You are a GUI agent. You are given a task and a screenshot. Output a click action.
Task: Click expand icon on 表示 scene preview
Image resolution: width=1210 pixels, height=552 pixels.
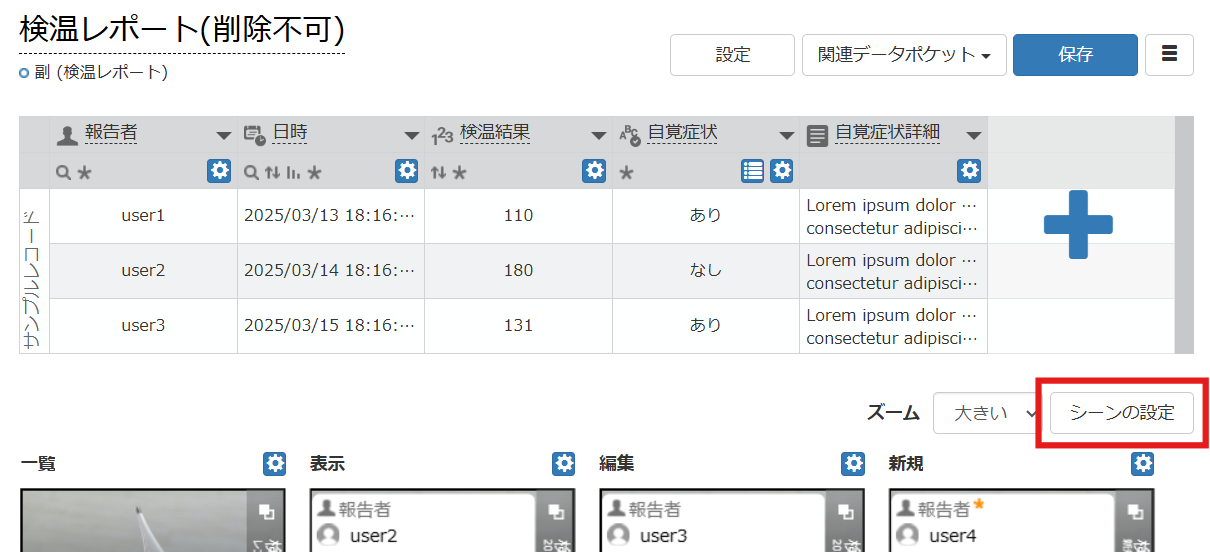(x=555, y=512)
